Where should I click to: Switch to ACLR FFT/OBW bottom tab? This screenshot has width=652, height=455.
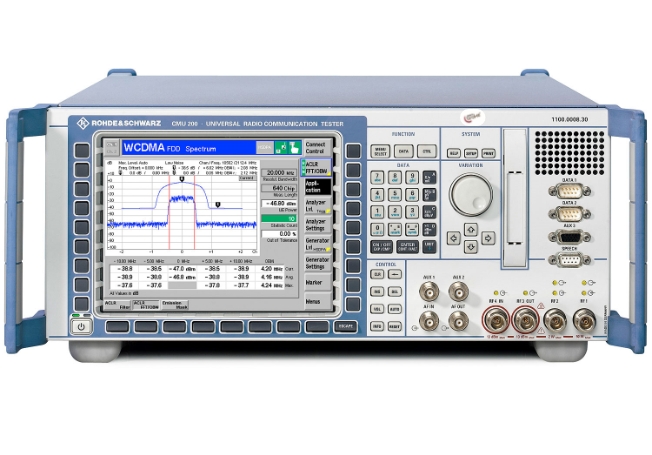[146, 305]
